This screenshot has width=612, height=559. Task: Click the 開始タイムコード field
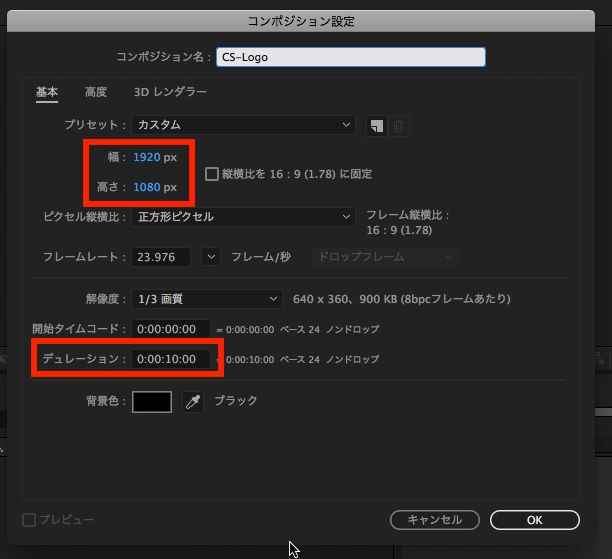(x=171, y=329)
